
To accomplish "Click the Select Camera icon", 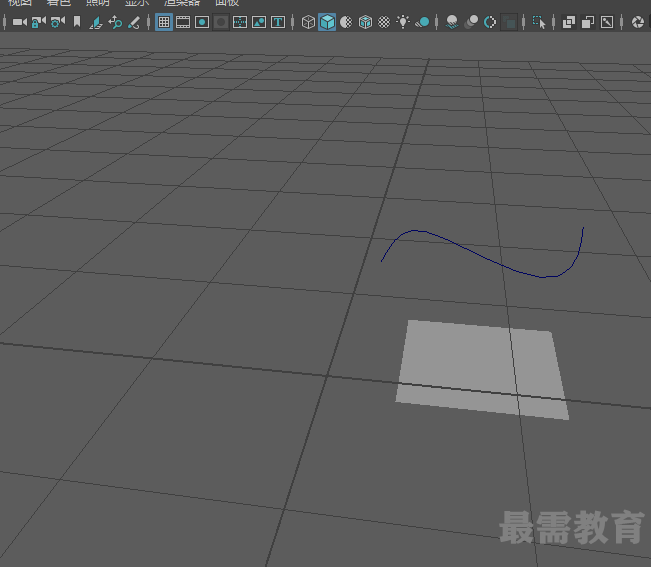I will click(x=20, y=22).
